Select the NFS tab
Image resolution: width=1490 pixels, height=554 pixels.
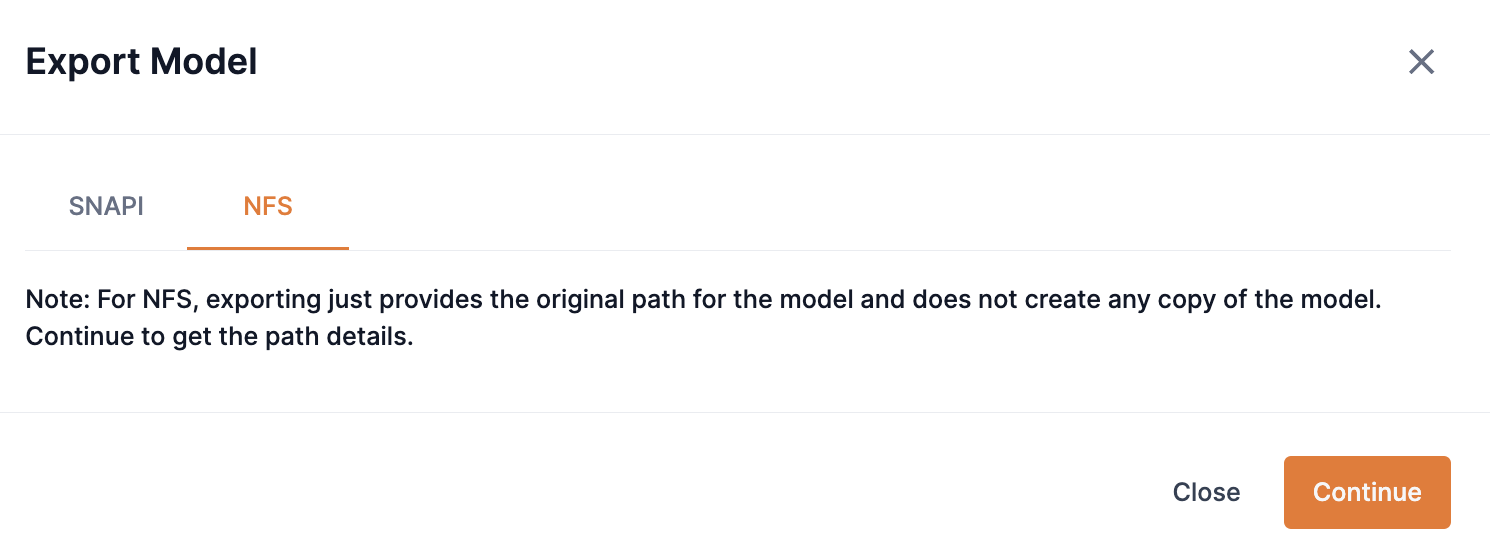(268, 207)
